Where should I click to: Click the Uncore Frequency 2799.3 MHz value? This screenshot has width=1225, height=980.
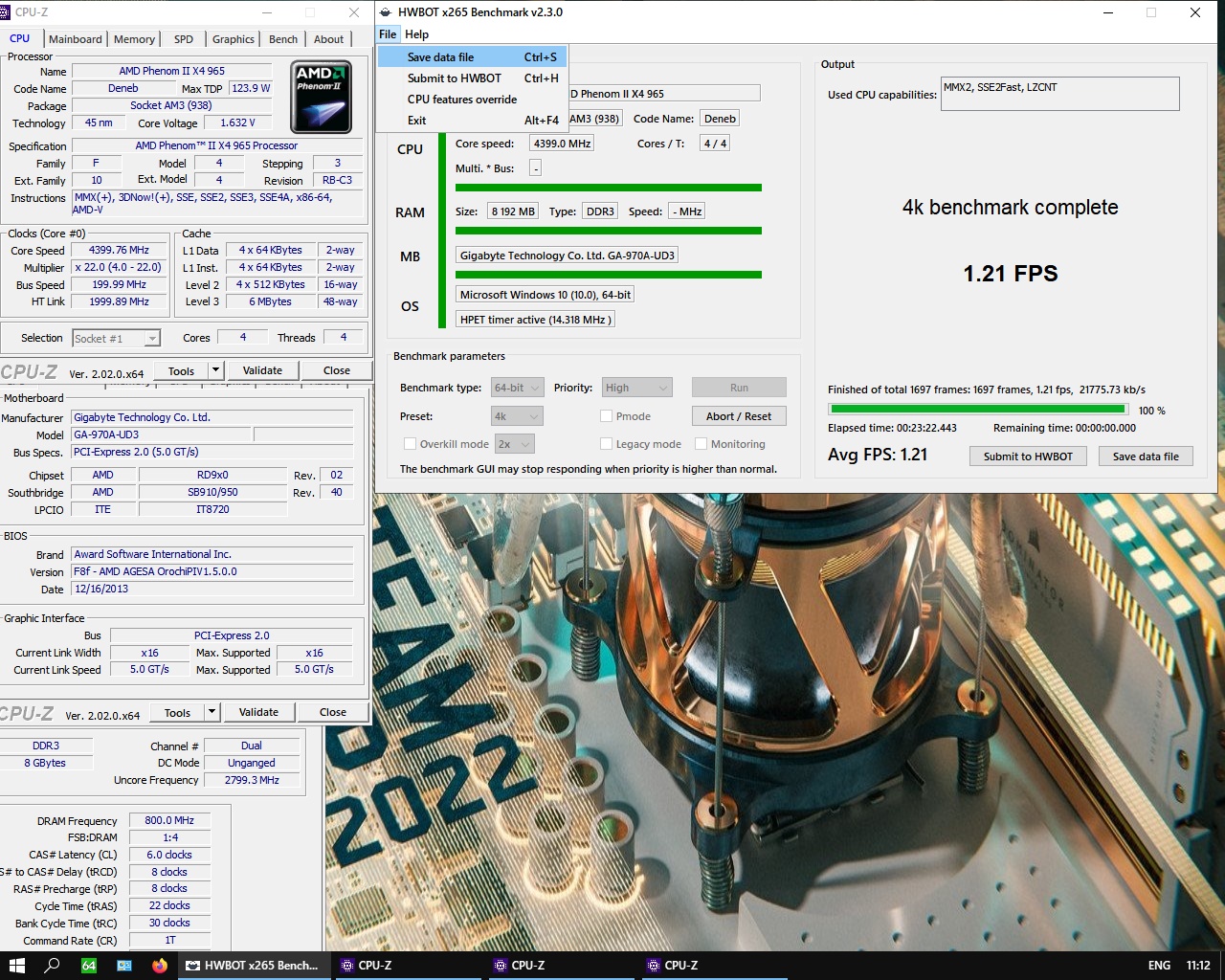[x=252, y=780]
